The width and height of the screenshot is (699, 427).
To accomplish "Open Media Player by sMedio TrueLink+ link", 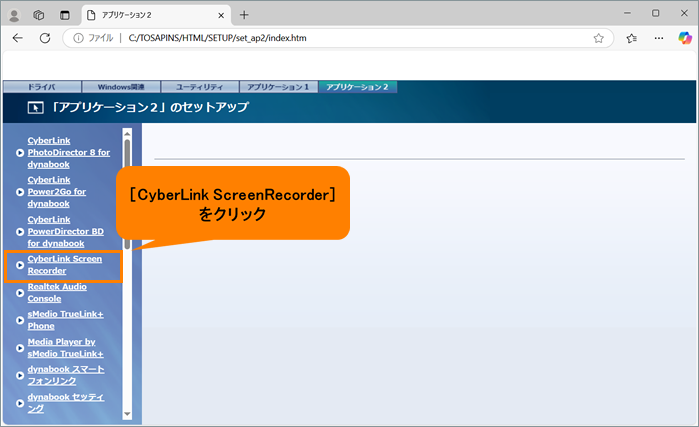I will [x=66, y=348].
